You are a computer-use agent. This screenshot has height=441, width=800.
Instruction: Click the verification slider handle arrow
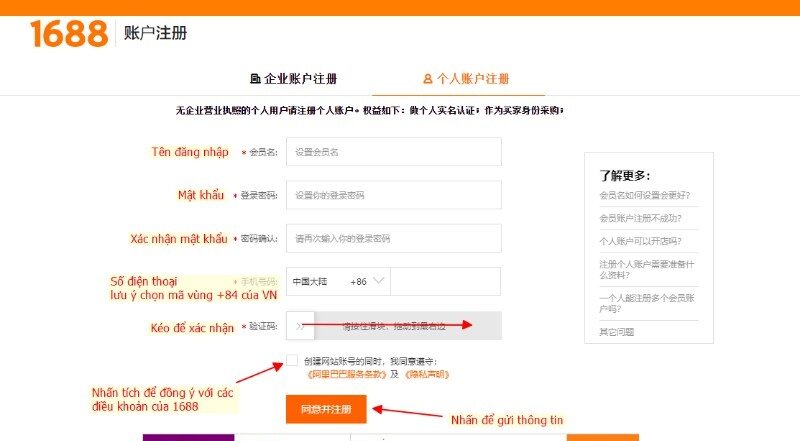(299, 326)
